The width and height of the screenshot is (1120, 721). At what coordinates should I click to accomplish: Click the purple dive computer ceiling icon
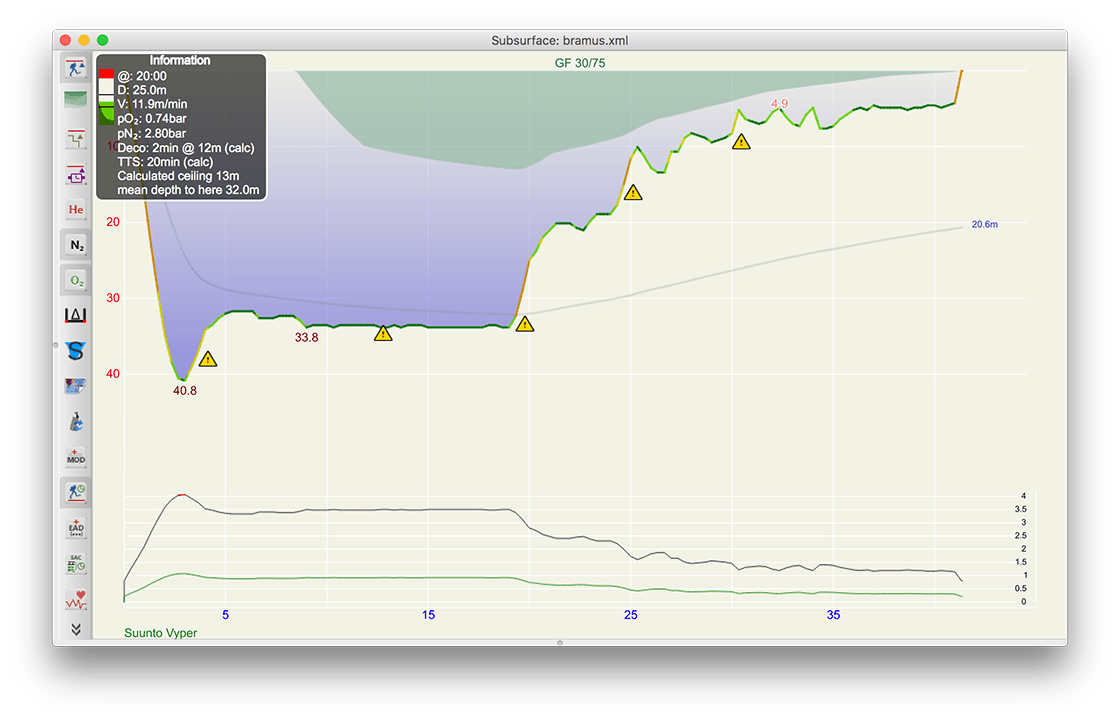click(76, 175)
